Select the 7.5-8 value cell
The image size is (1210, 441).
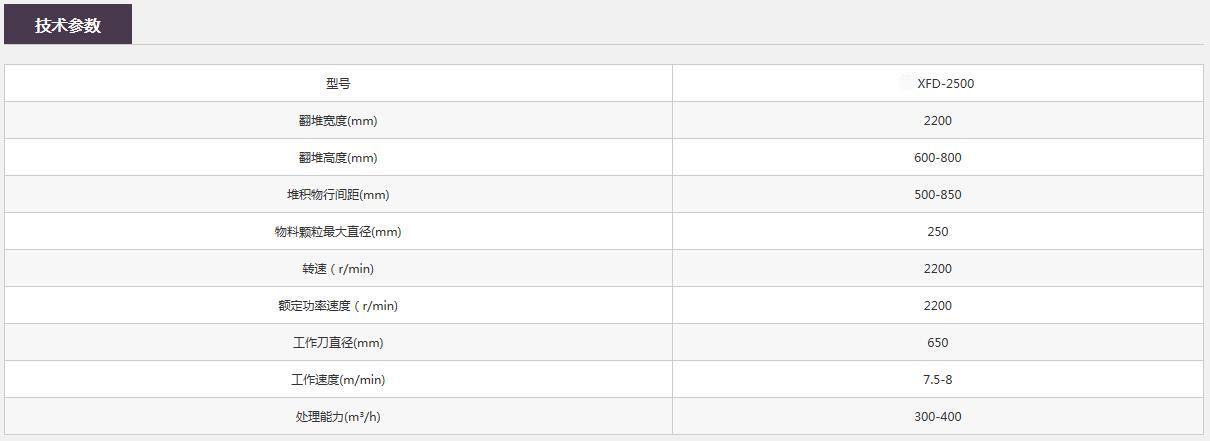coord(937,380)
